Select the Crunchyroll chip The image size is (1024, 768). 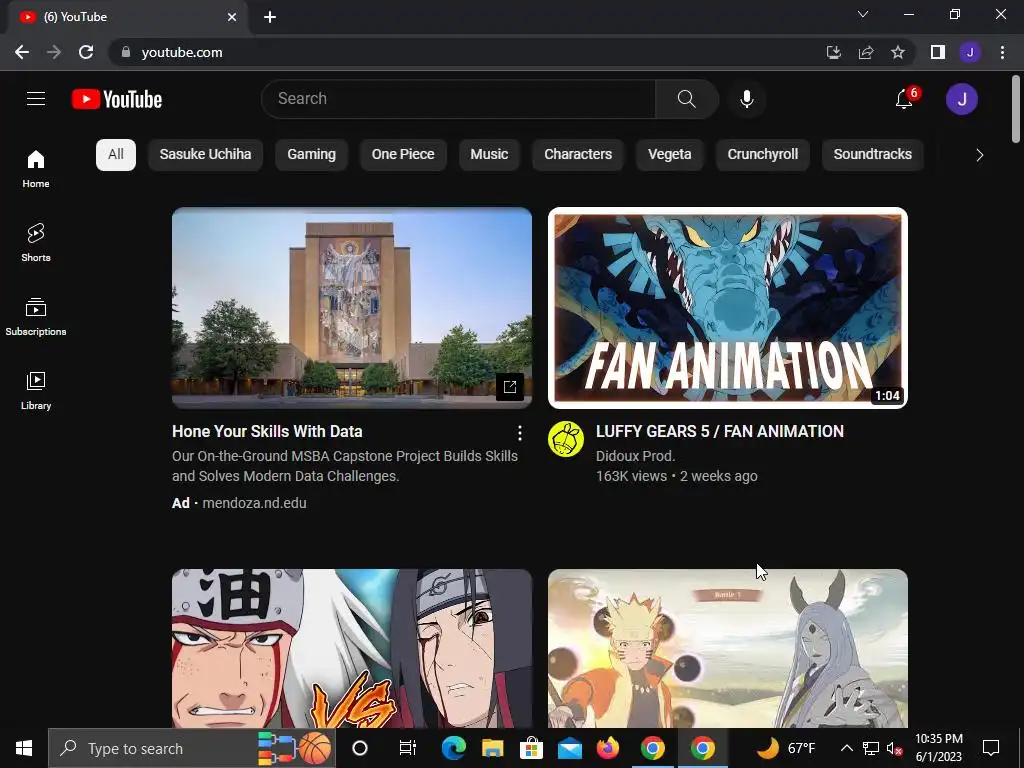point(762,155)
